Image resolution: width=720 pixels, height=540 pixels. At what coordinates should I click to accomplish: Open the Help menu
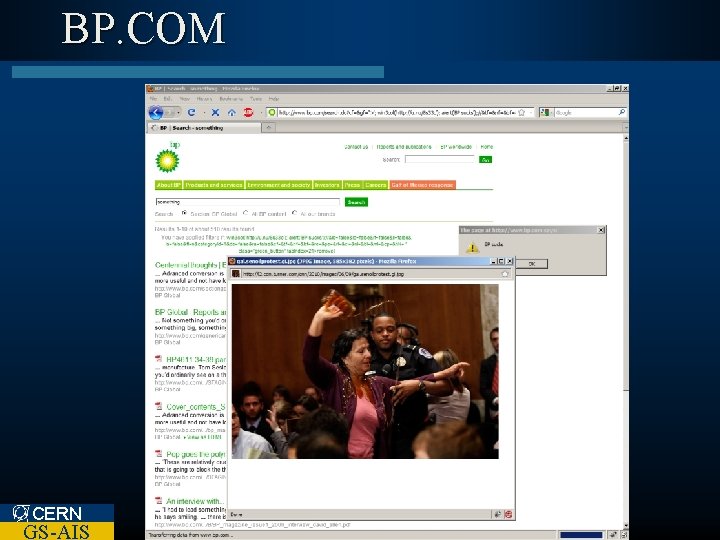274,99
